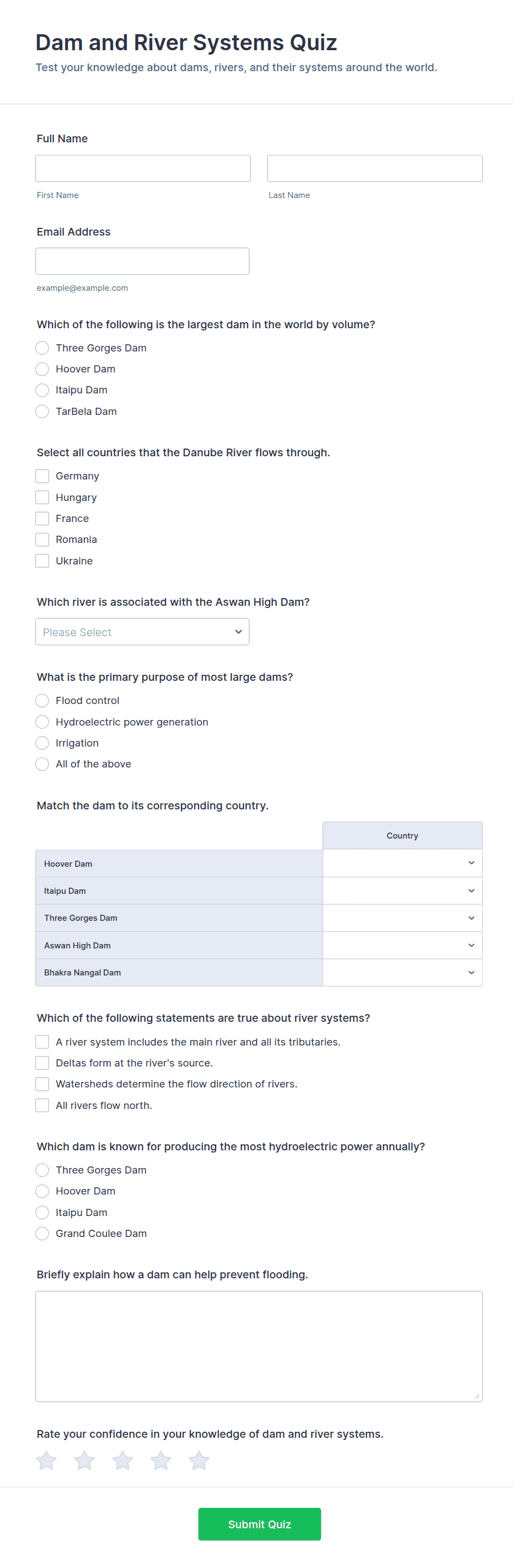Check the river system tributaries statement
The image size is (513, 1568).
pyautogui.click(x=42, y=1042)
